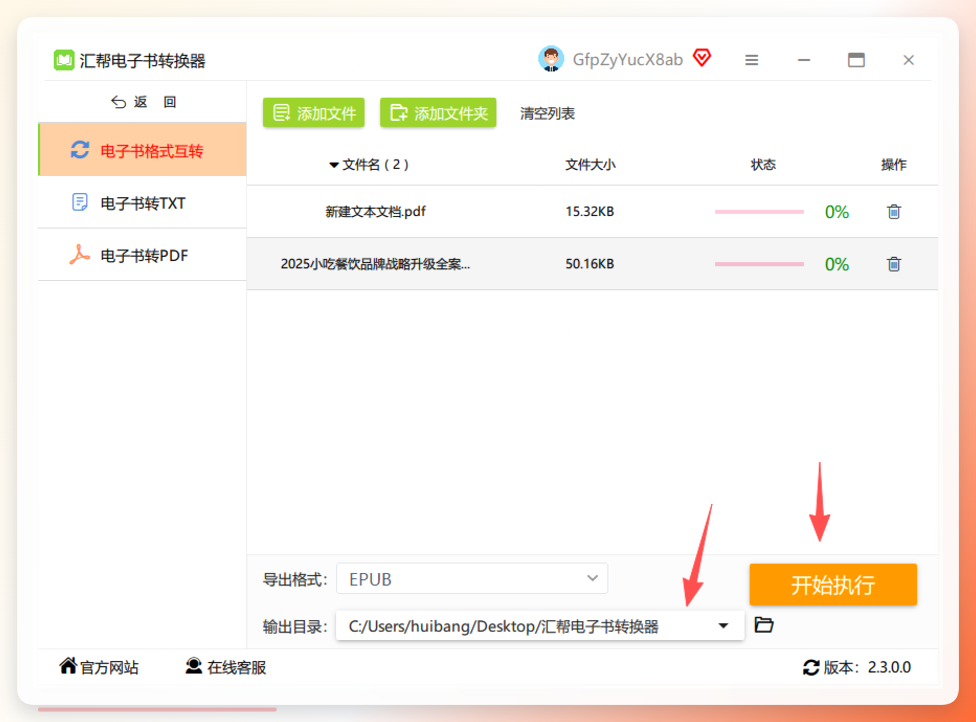Toggle sort arrow on 文件名 header
976x722 pixels.
point(334,165)
